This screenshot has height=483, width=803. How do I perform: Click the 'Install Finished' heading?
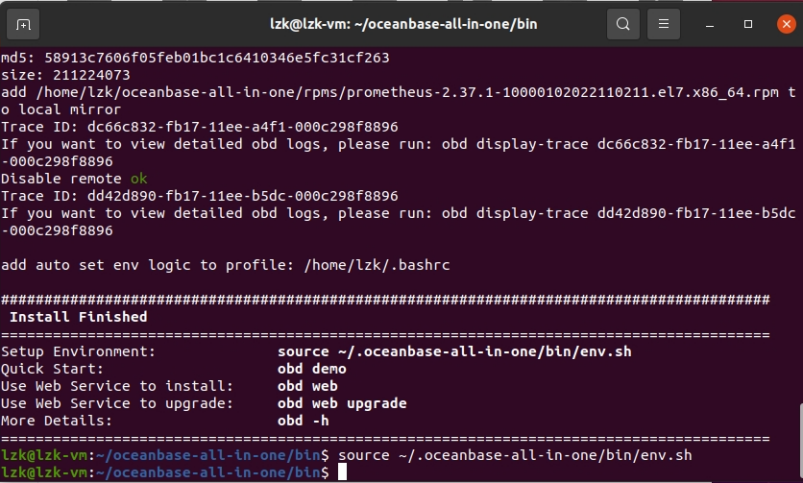78,317
